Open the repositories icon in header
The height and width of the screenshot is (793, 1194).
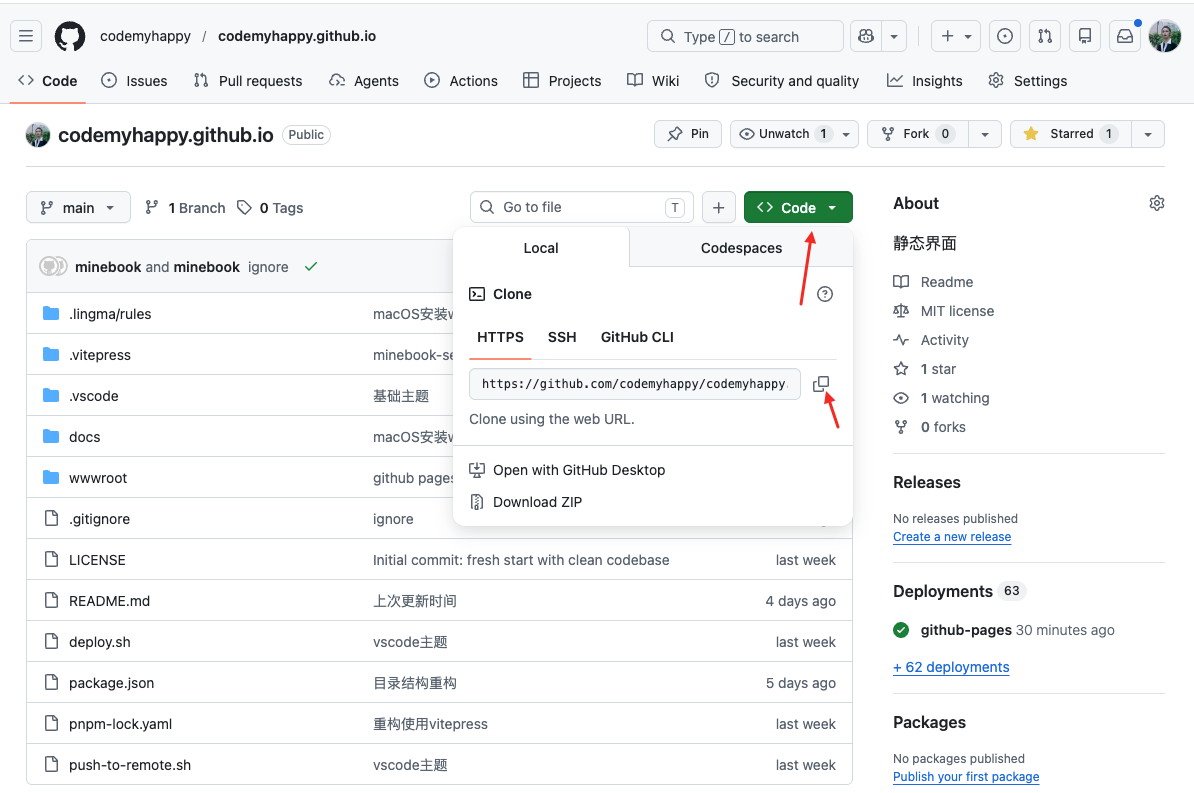coord(1085,36)
